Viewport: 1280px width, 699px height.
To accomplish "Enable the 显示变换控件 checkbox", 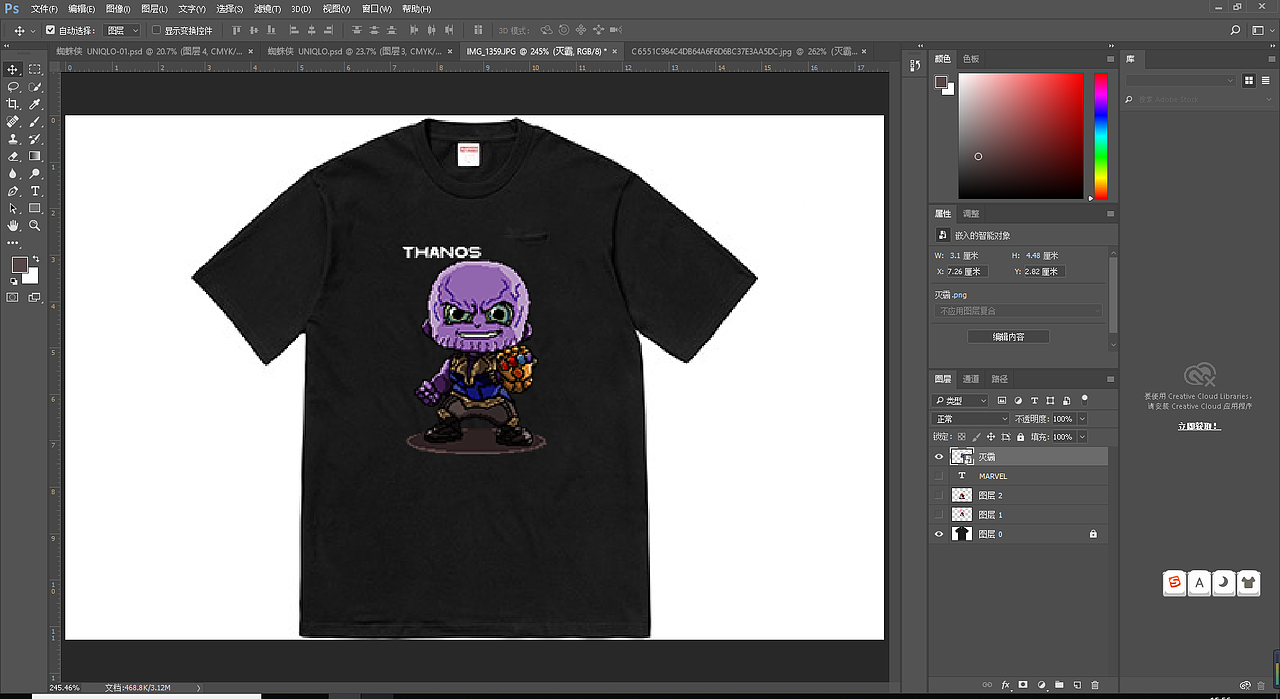I will pos(157,31).
